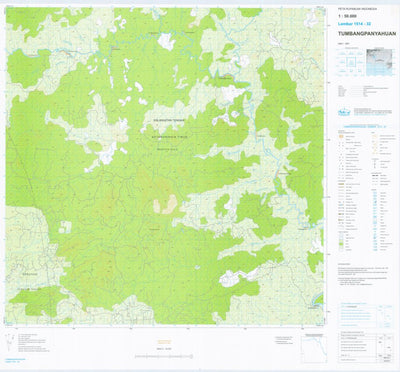Click the blue publisher logo emblem
The height and width of the screenshot is (372, 400).
click(x=345, y=112)
